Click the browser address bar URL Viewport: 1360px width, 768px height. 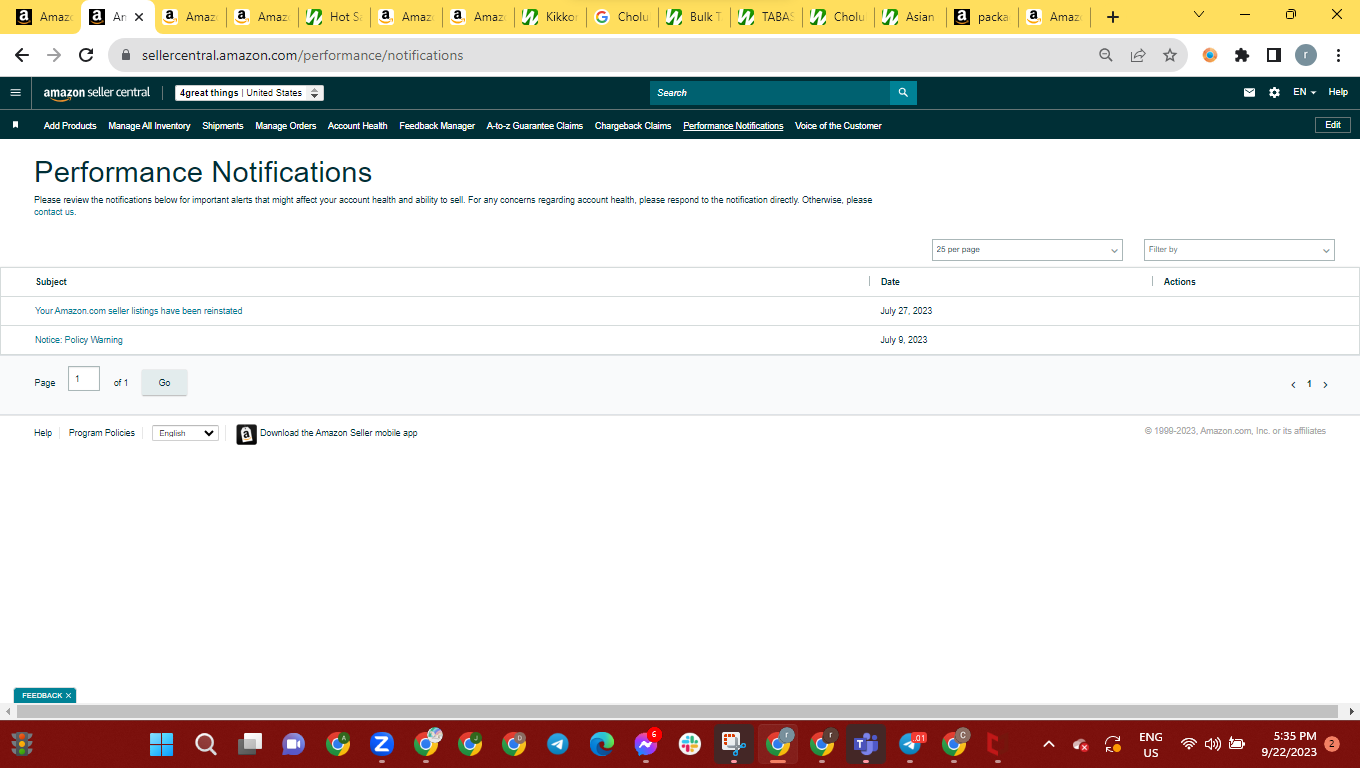pyautogui.click(x=303, y=55)
